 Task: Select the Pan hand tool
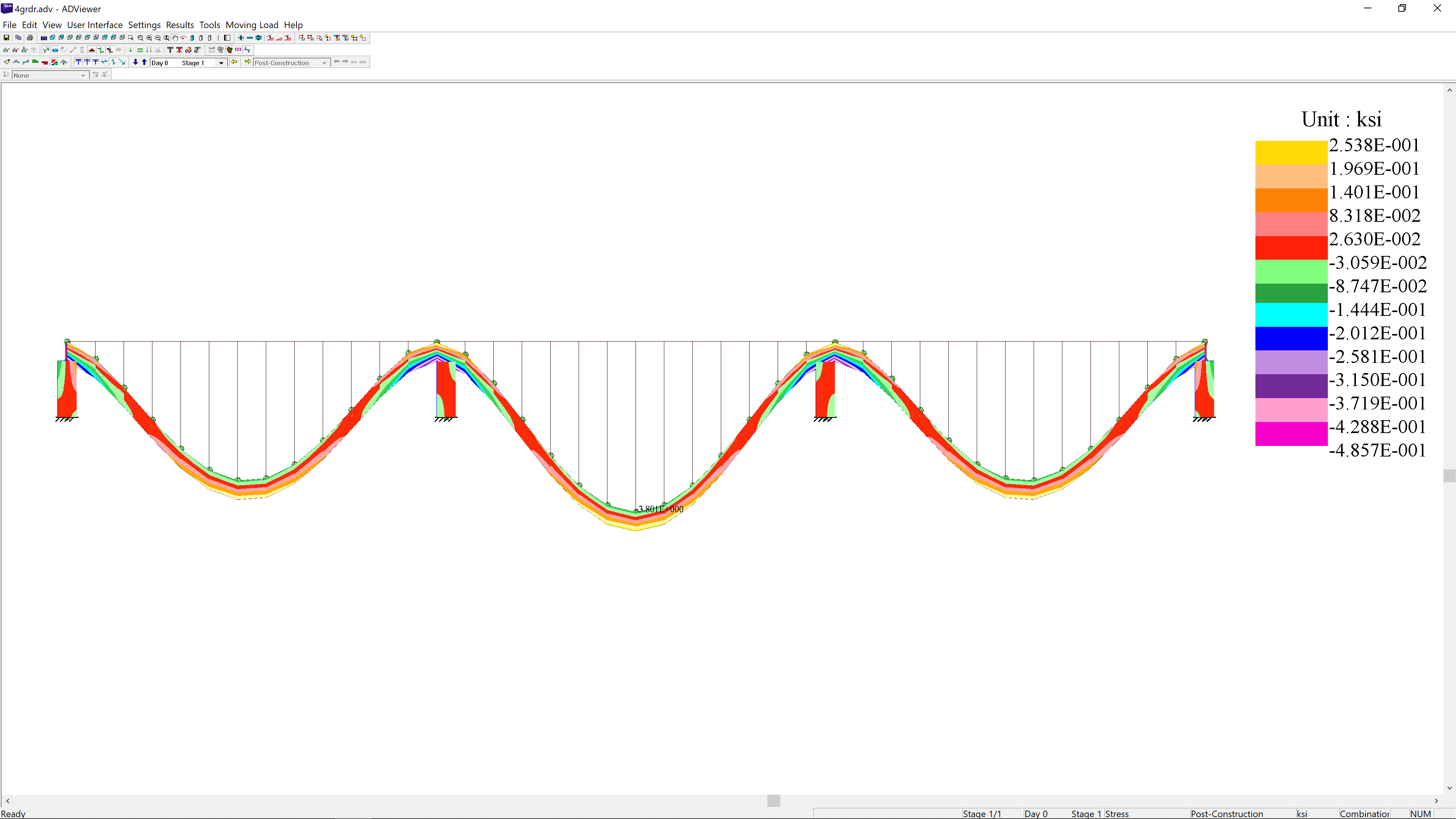[175, 38]
